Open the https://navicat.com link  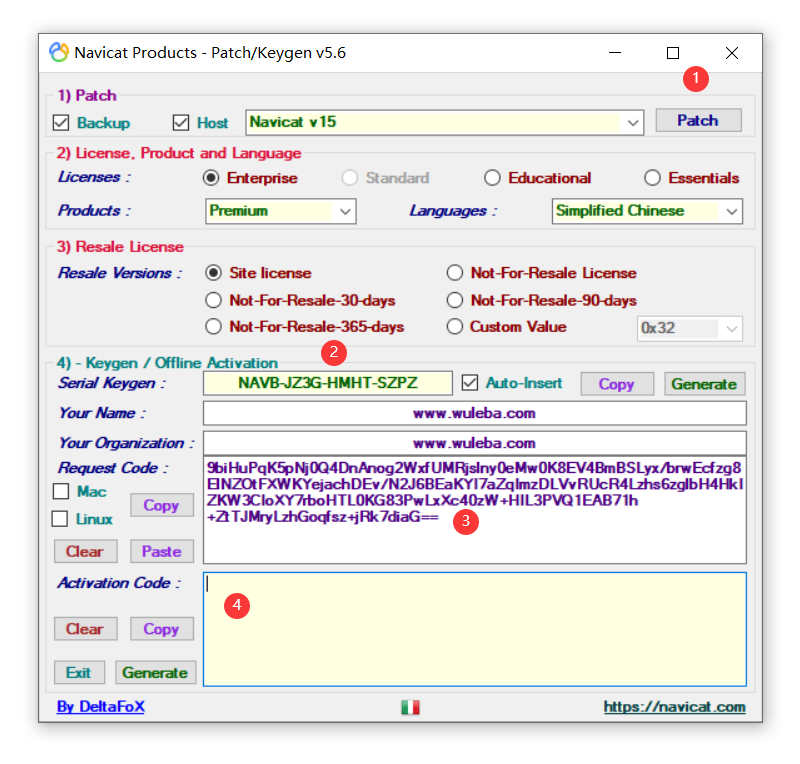pos(674,707)
